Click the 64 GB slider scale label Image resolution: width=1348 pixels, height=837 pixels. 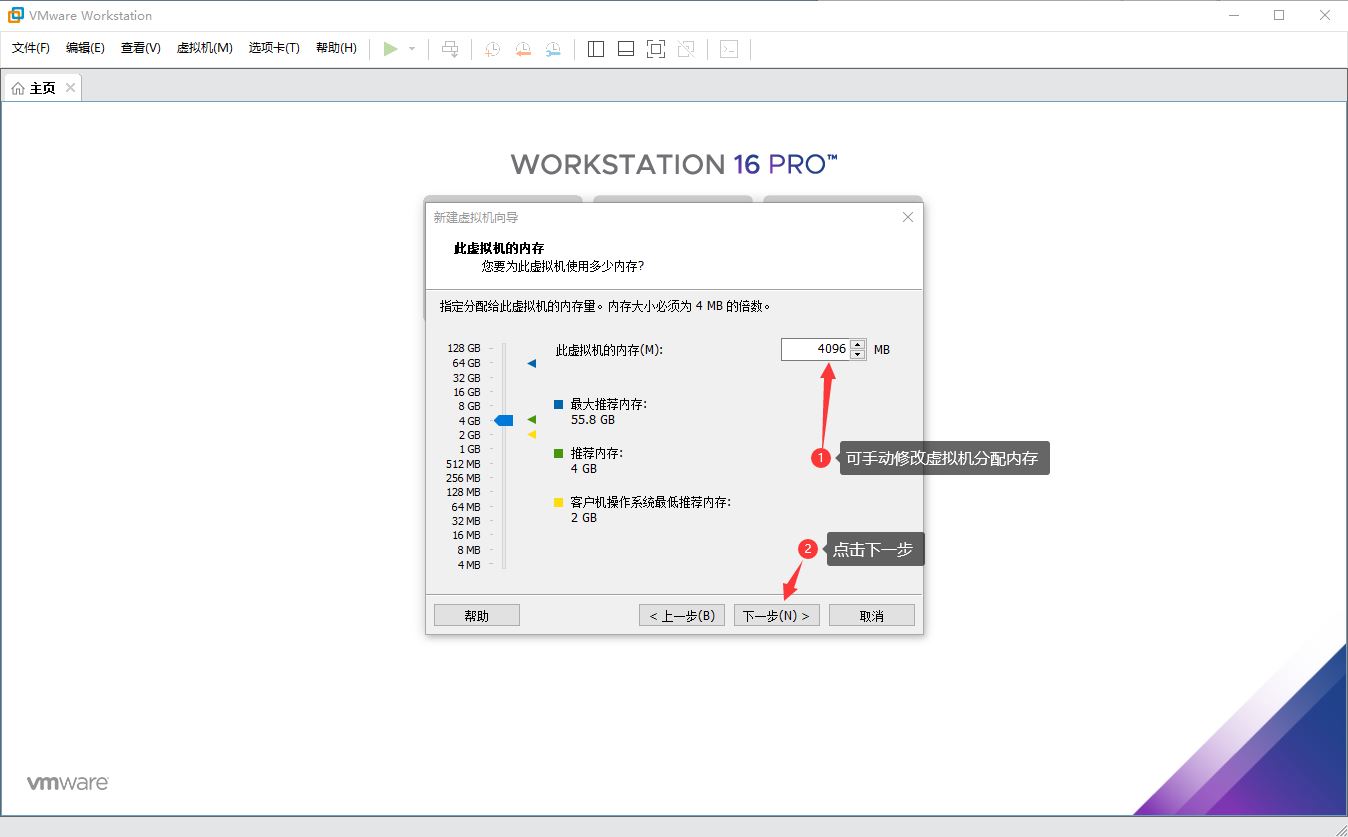tap(467, 363)
